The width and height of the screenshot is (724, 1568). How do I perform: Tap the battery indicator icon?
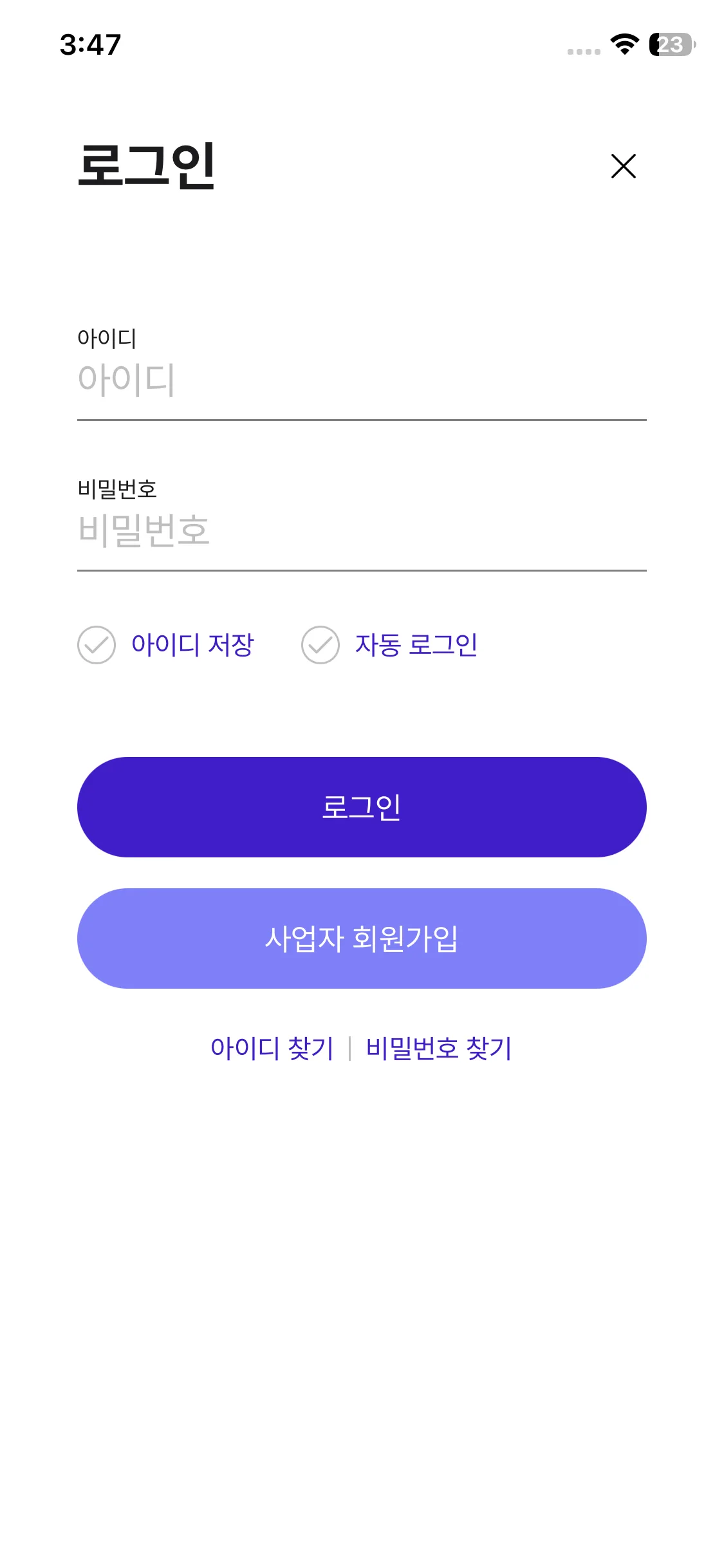(x=672, y=44)
